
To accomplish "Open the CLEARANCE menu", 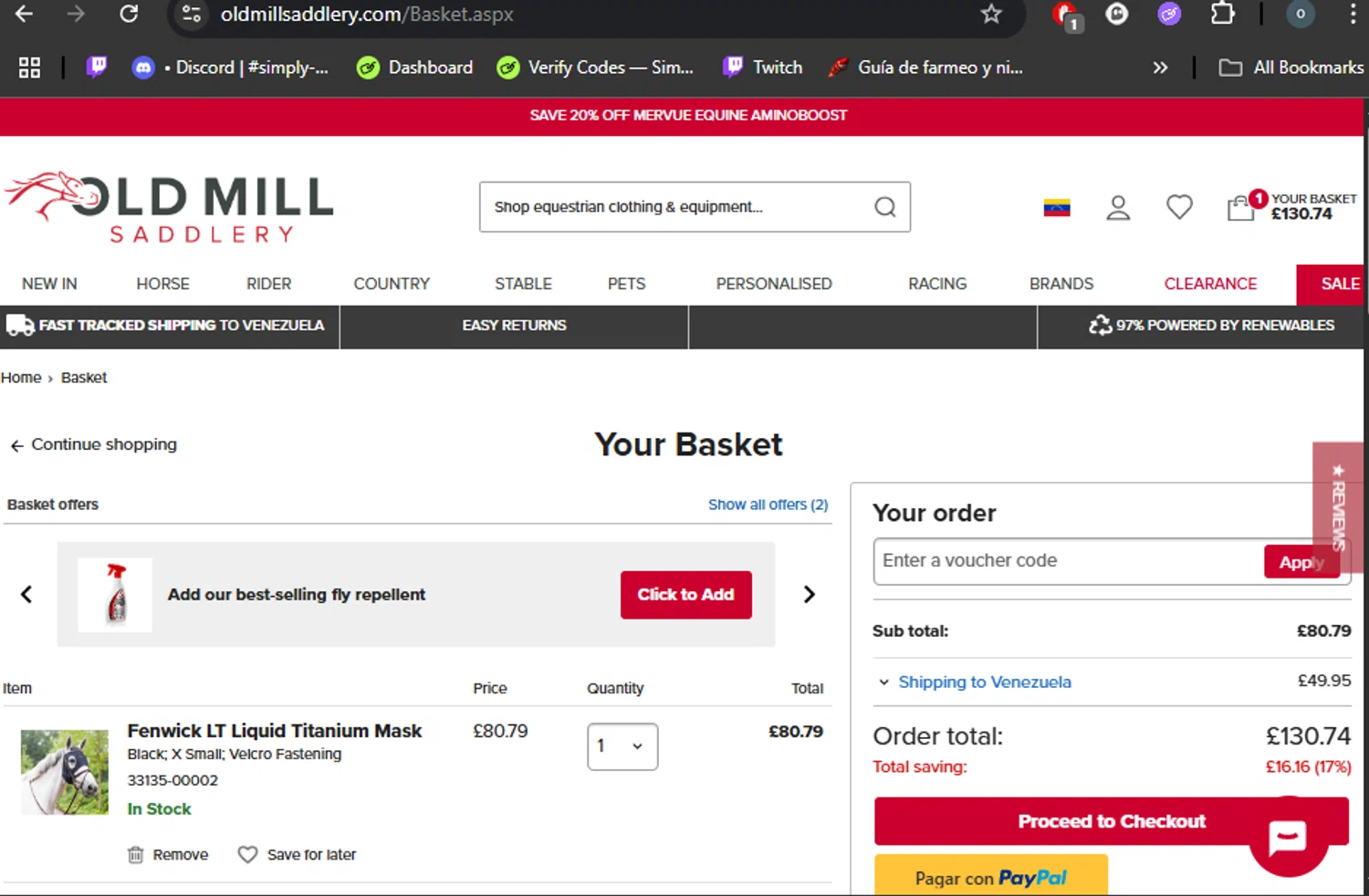I will (1210, 284).
